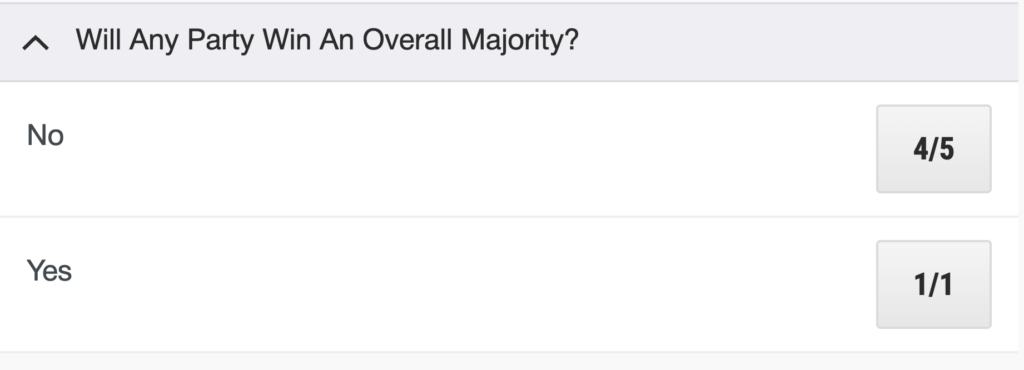Click the "No" outcome label
This screenshot has width=1024, height=370.
[45, 136]
